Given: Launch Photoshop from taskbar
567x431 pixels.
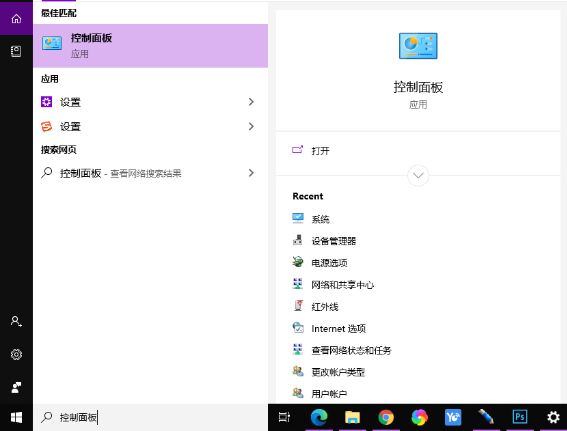Looking at the screenshot, I should 520,417.
